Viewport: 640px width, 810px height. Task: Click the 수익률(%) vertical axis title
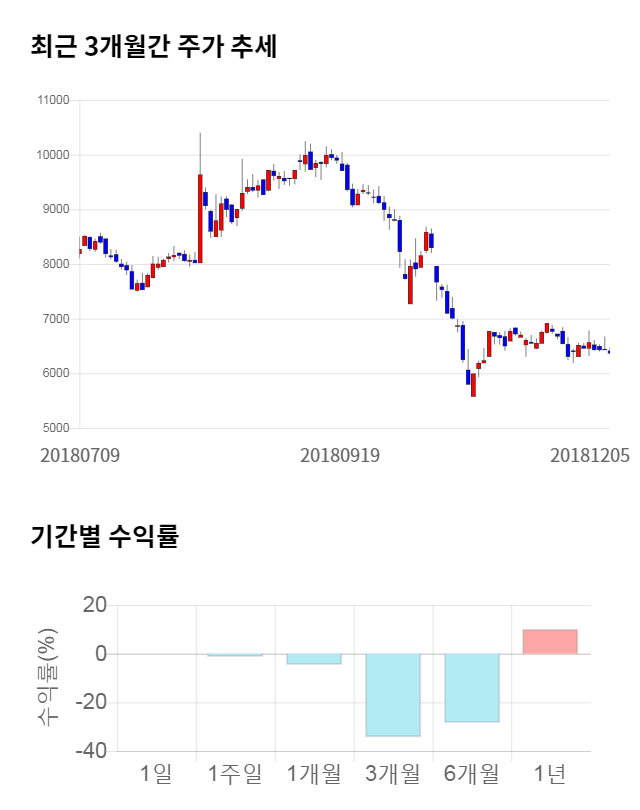[46, 677]
